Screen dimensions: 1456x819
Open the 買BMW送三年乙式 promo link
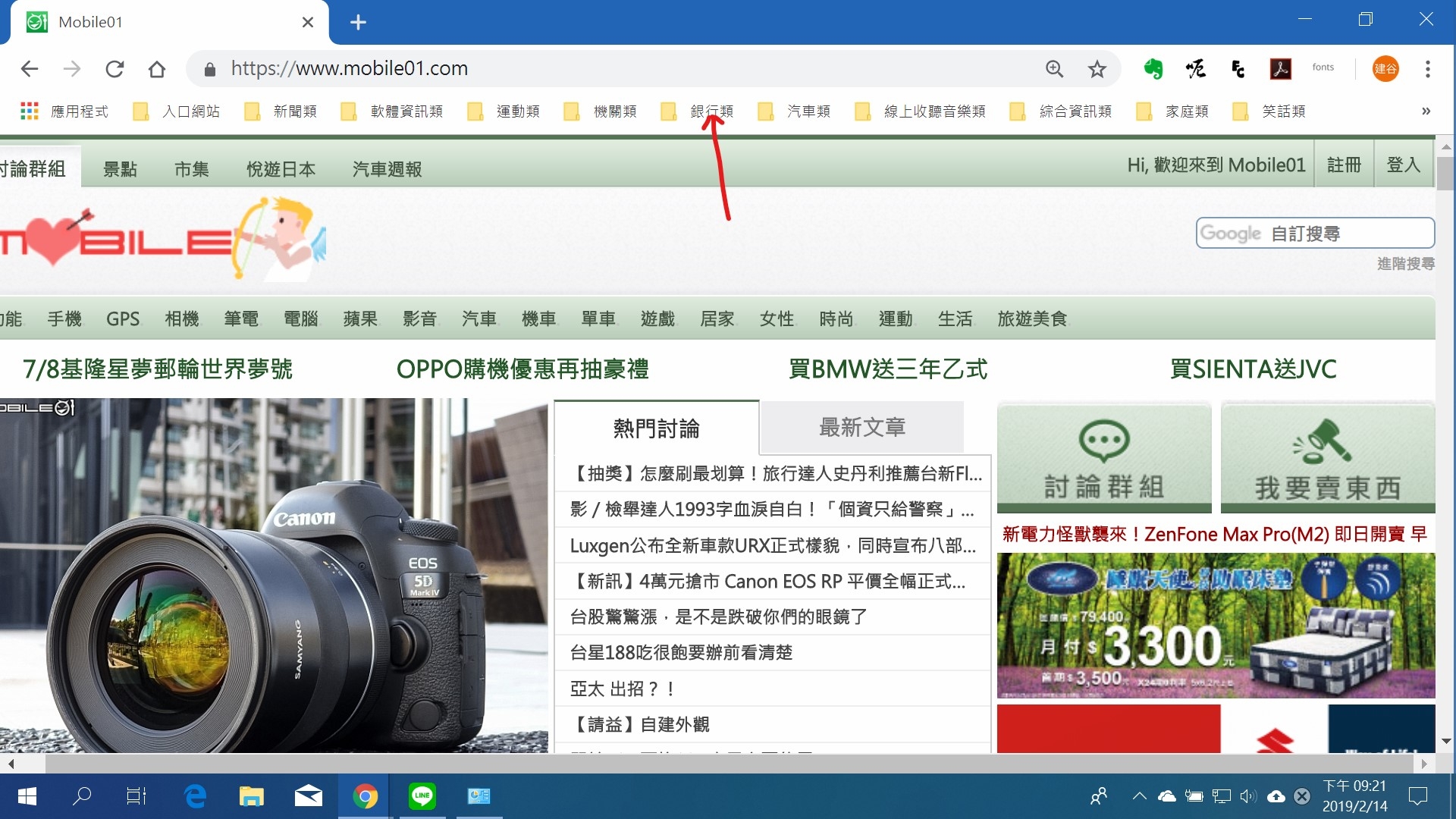888,369
